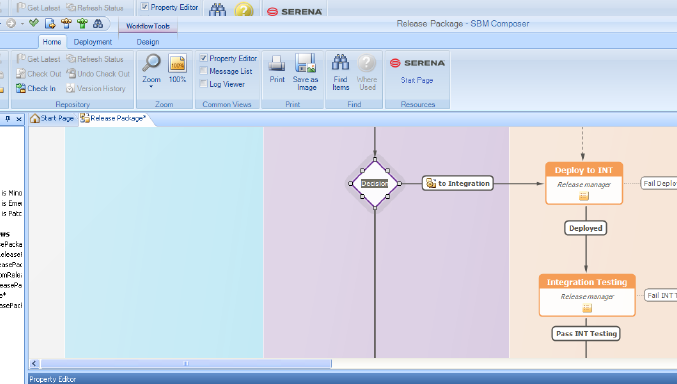Switch to the Deployment ribbon tab
Viewport: 677px width, 384px height.
click(93, 42)
